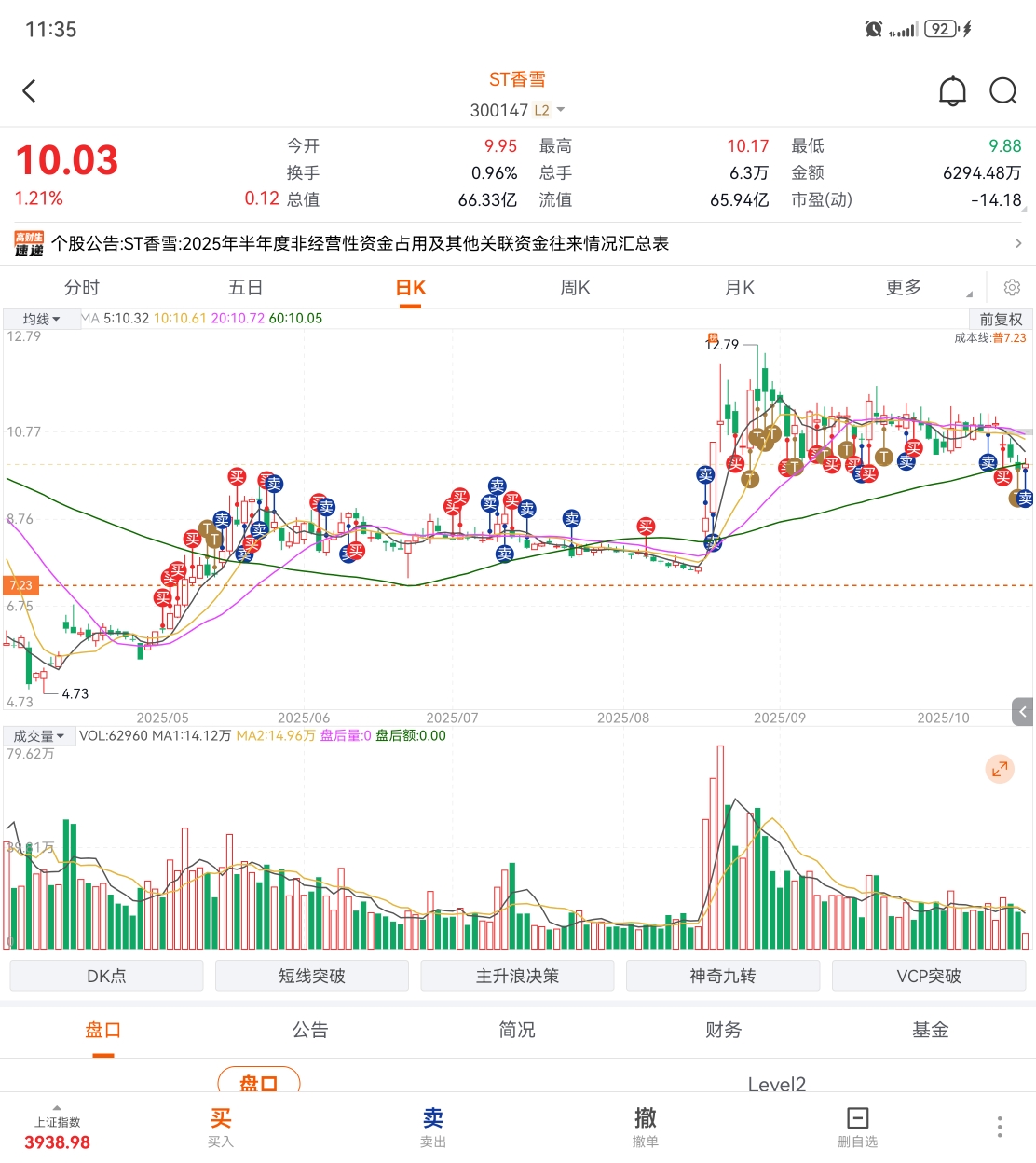Open the 盘口 bottom section tab
1036x1163 pixels.
tap(103, 1030)
